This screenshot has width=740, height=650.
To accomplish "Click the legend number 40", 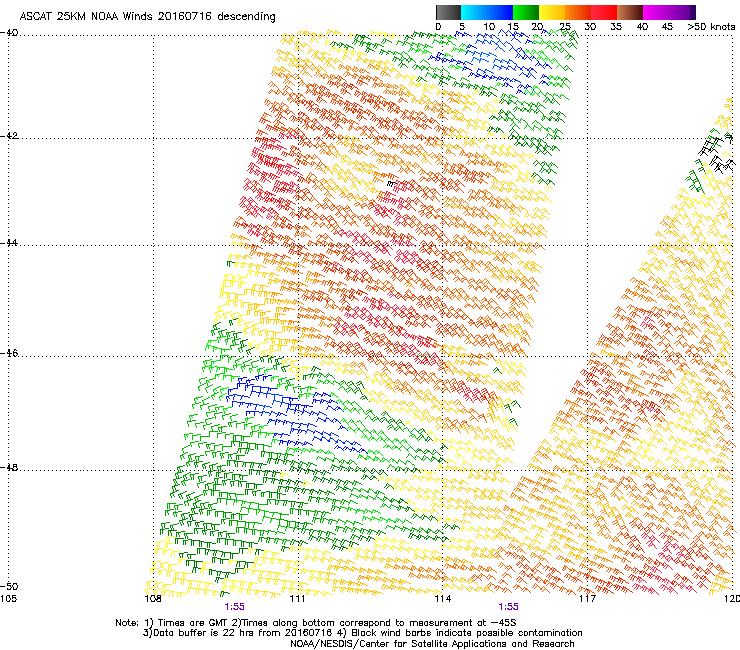I will tap(642, 27).
